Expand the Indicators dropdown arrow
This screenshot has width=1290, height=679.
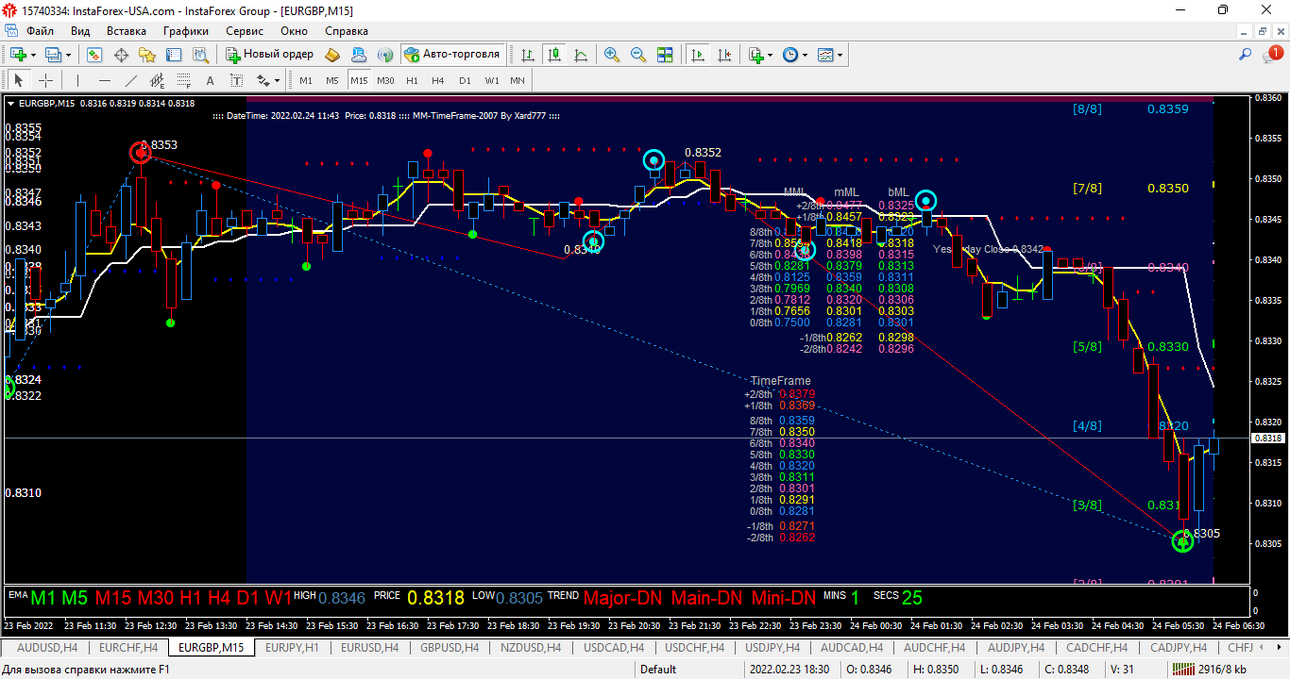coord(771,55)
